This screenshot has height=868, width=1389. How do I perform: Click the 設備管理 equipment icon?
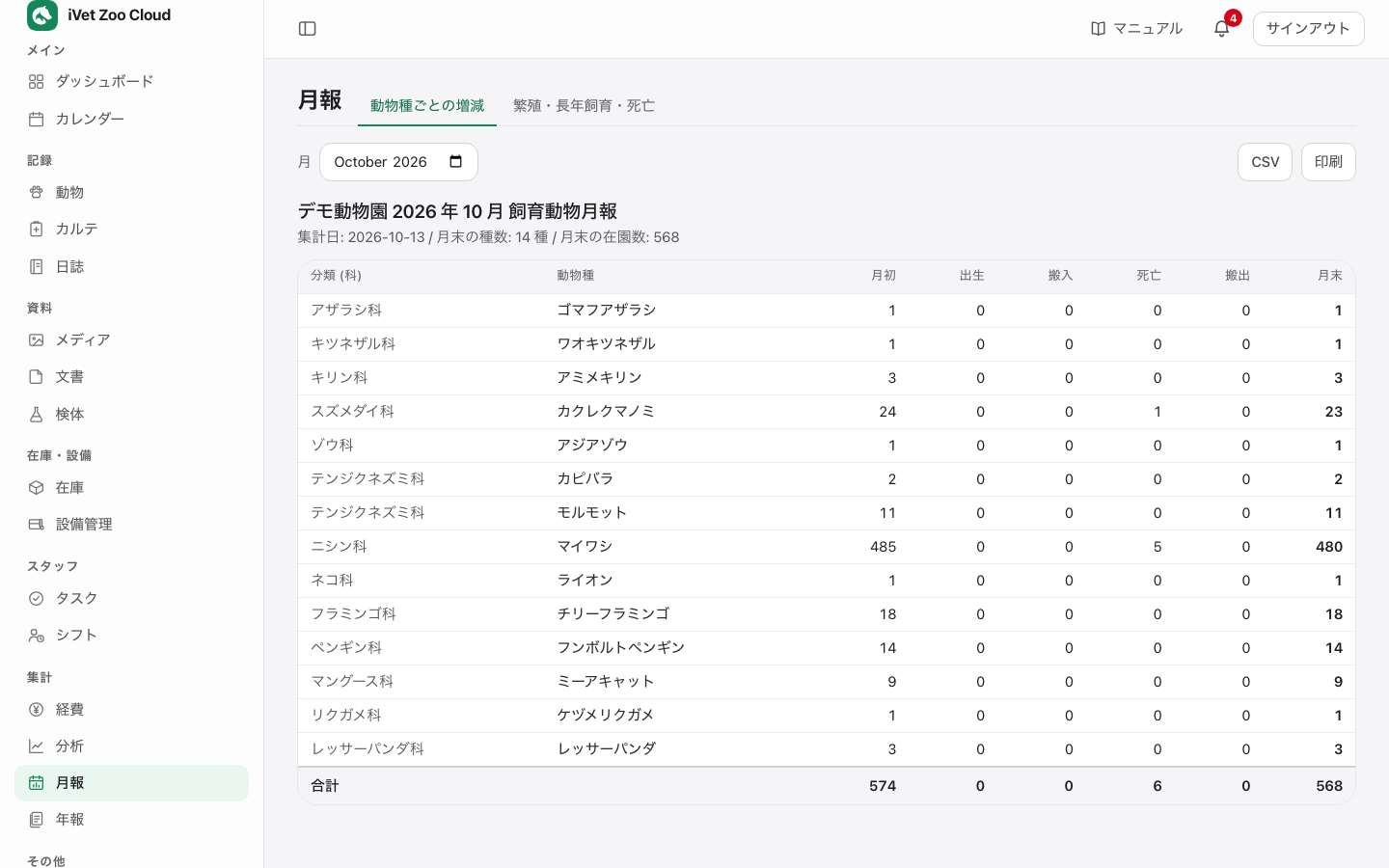[36, 524]
